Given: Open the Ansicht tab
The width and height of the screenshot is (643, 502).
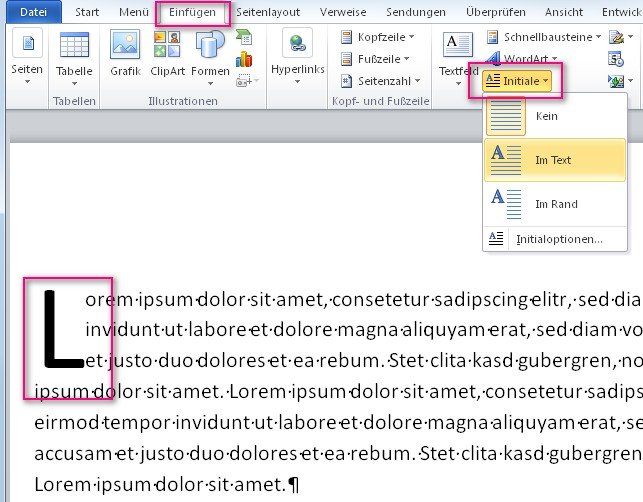Looking at the screenshot, I should tap(564, 12).
